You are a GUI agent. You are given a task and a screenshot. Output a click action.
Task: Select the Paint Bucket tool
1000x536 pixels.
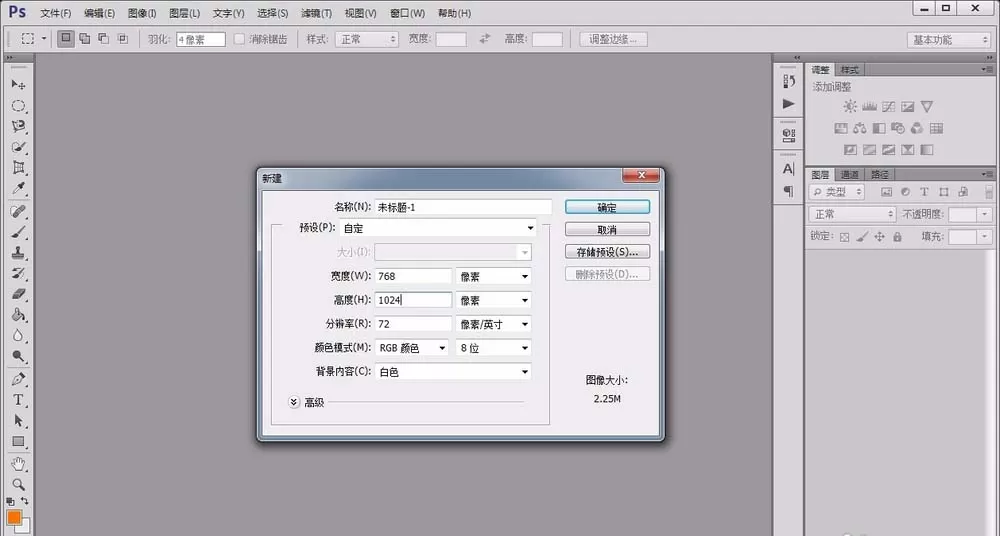point(18,315)
